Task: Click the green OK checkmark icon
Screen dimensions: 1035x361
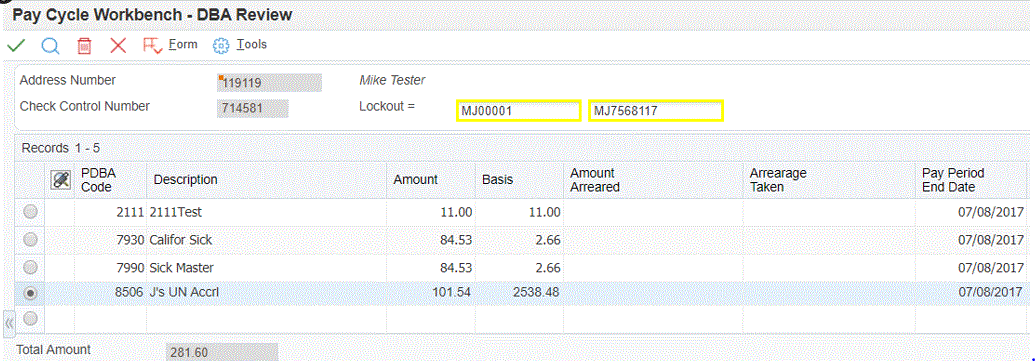Action: pyautogui.click(x=16, y=46)
